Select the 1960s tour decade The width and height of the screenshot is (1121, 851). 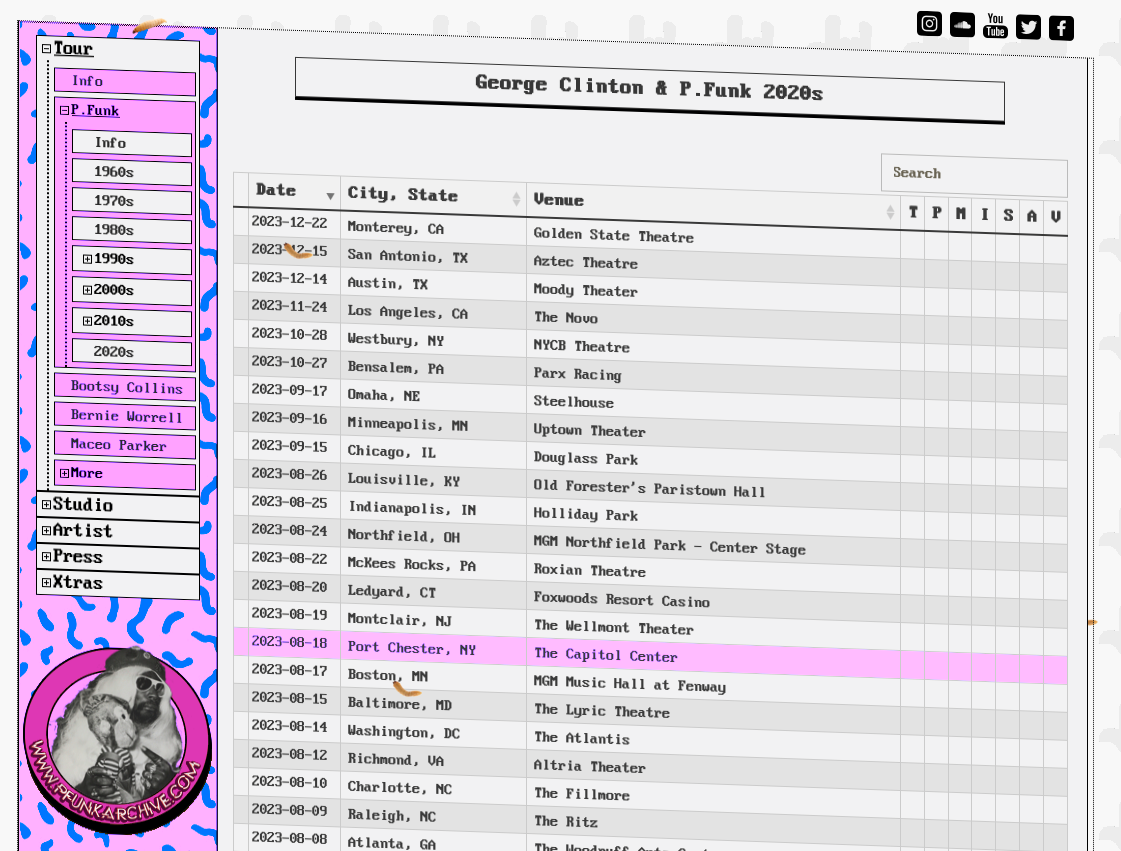(132, 172)
